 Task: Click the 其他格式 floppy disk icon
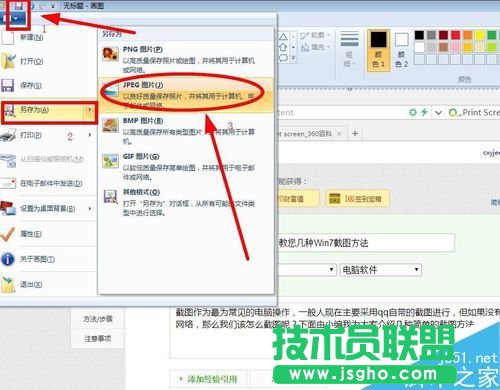[x=110, y=197]
